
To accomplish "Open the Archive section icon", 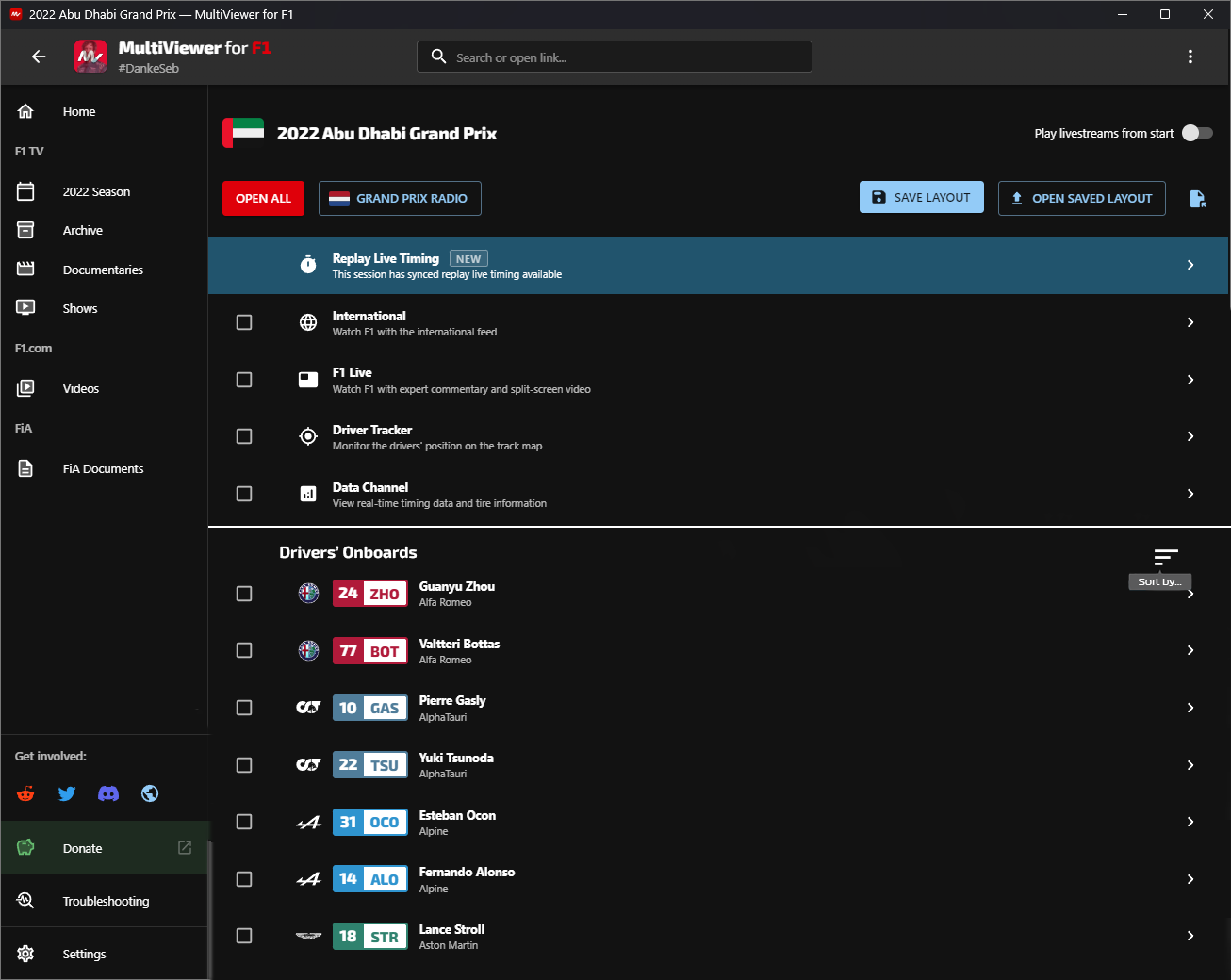I will coord(25,230).
